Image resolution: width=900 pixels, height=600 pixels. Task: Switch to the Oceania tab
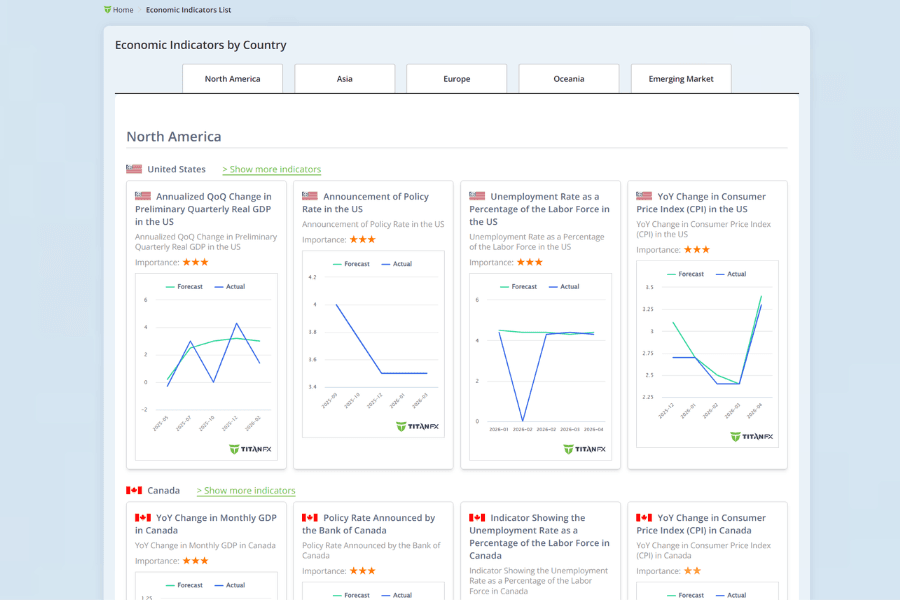point(569,79)
